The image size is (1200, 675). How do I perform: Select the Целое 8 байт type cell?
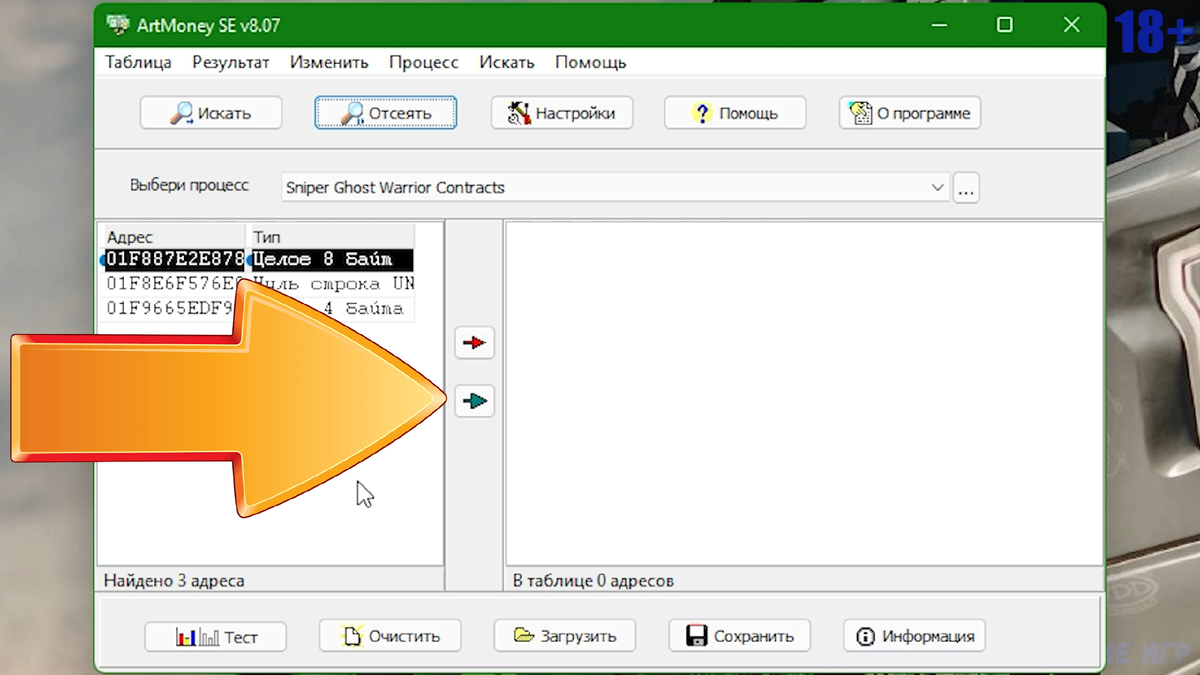tap(330, 260)
